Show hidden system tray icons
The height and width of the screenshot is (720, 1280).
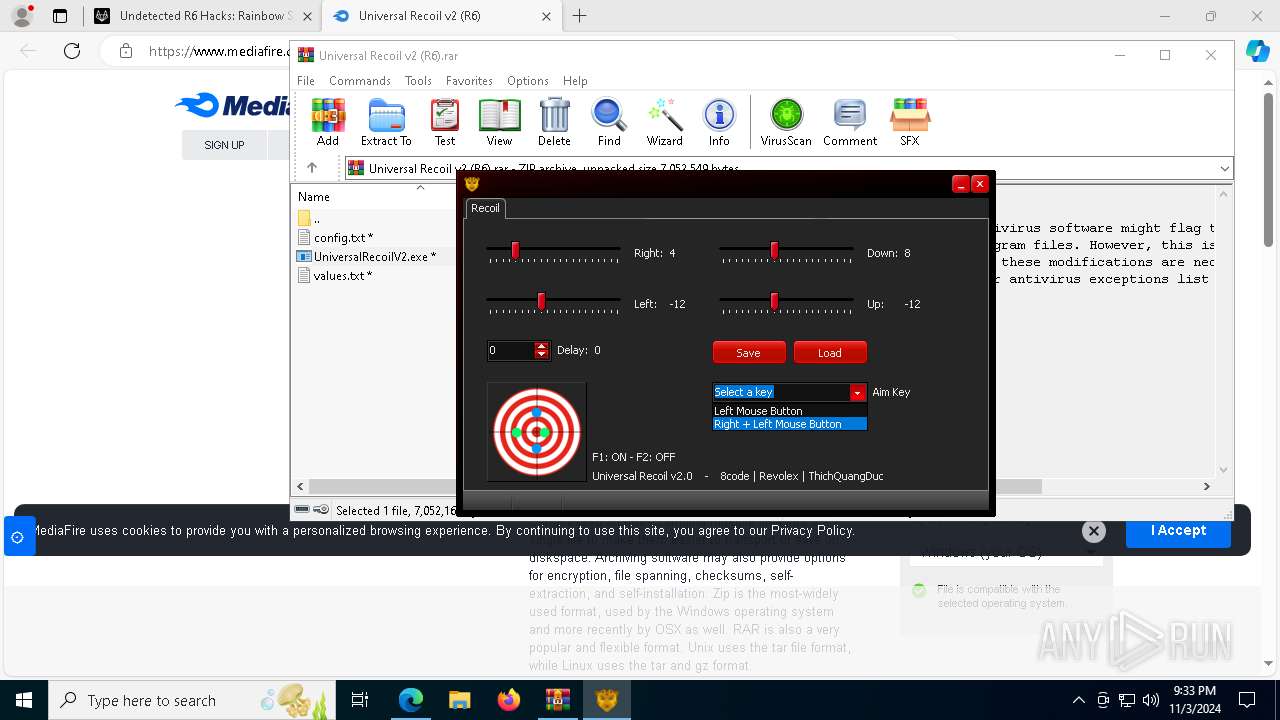pyautogui.click(x=1078, y=701)
